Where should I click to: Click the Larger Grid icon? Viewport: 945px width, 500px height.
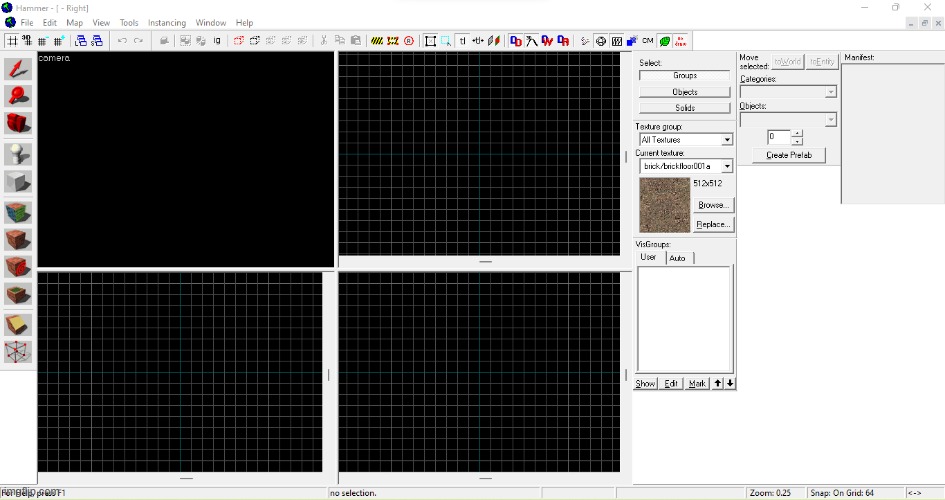coord(58,41)
